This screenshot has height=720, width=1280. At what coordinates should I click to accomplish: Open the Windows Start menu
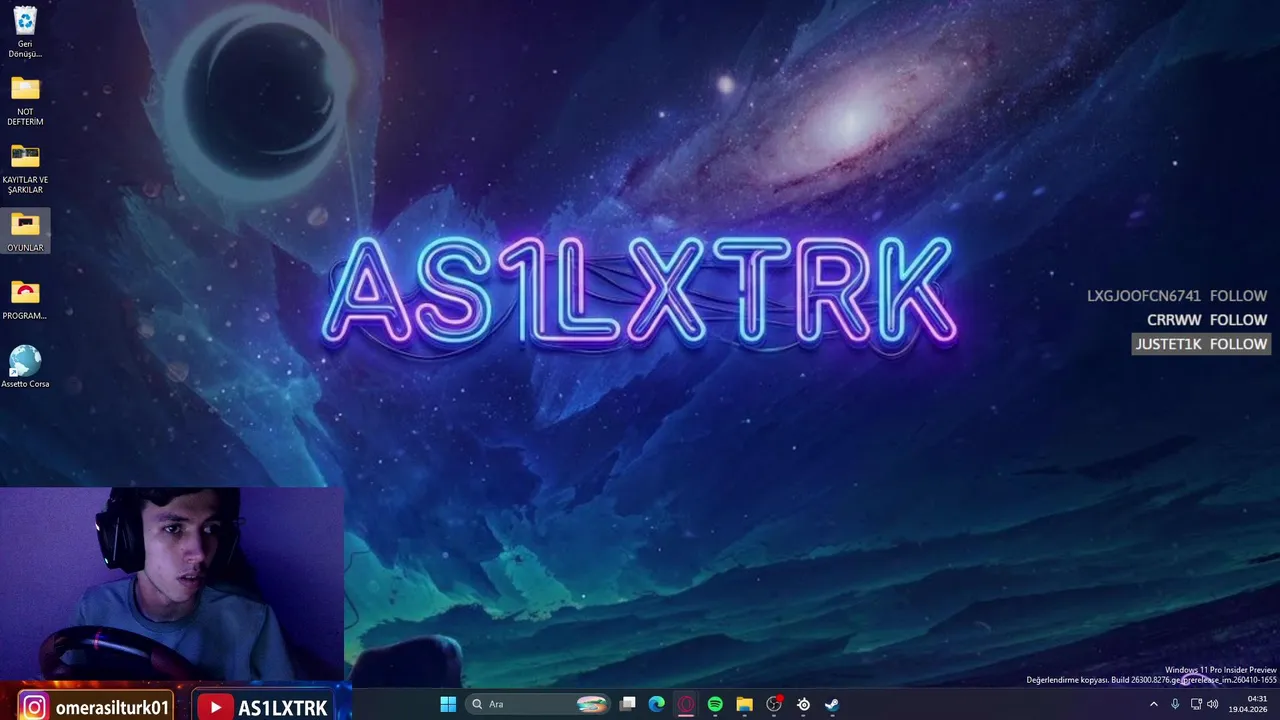click(448, 704)
